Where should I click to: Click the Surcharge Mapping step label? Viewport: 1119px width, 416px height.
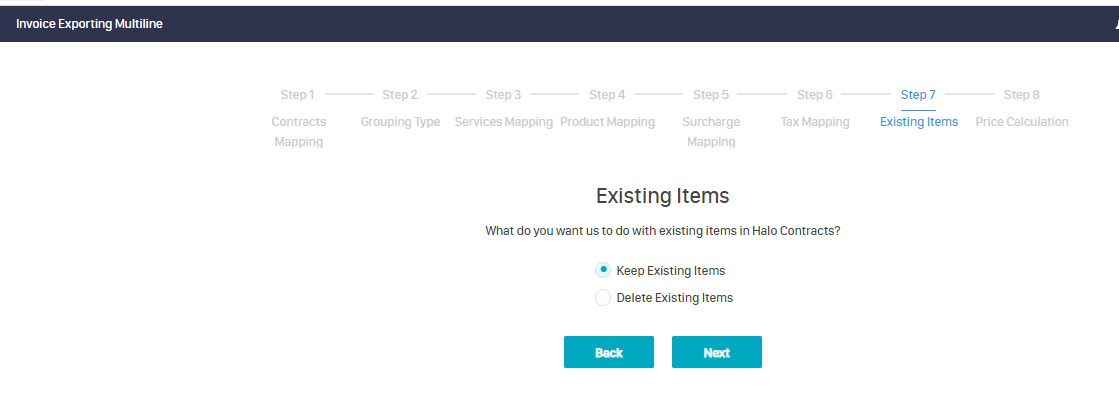[711, 131]
